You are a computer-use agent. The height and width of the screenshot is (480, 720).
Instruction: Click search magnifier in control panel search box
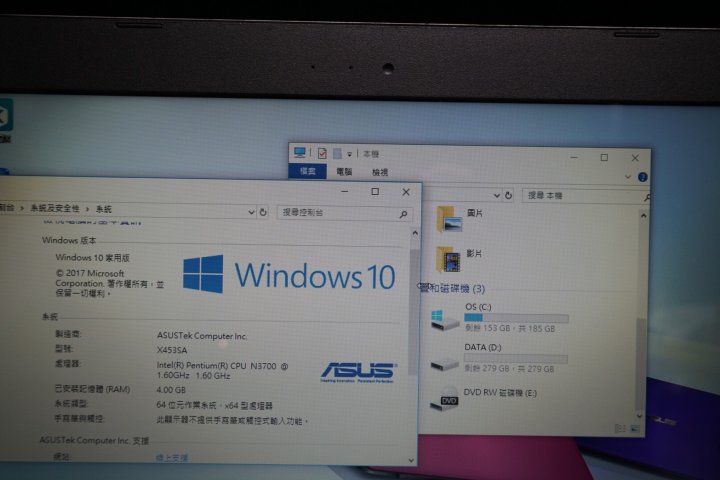(403, 214)
